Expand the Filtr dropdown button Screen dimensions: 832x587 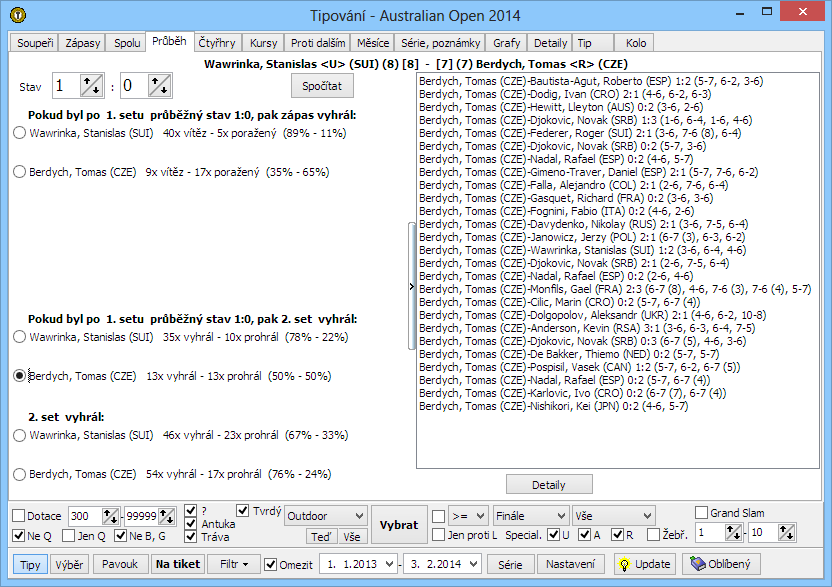pos(234,564)
